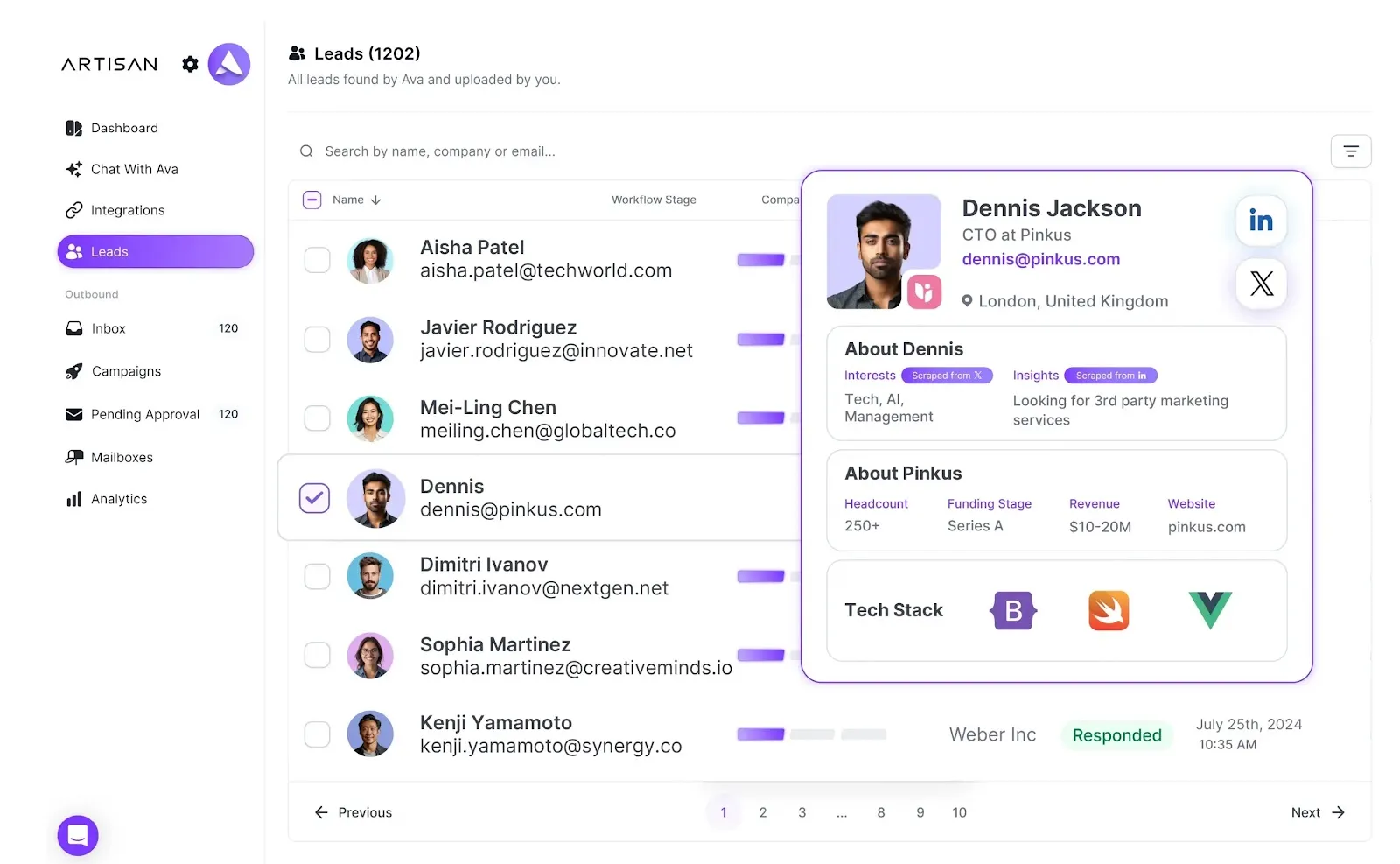The width and height of the screenshot is (1400, 864).
Task: Open Analytics page
Action: (107, 499)
